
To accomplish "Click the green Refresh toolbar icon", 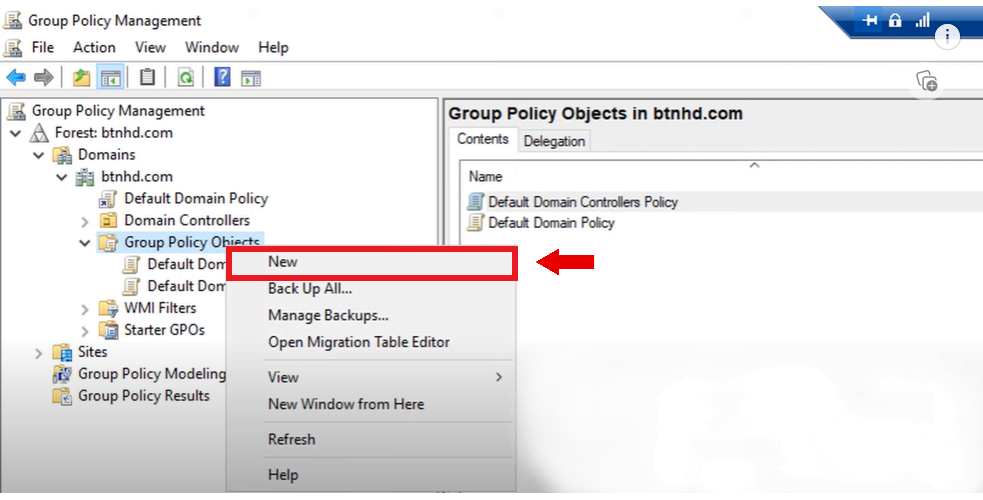I will tap(186, 78).
